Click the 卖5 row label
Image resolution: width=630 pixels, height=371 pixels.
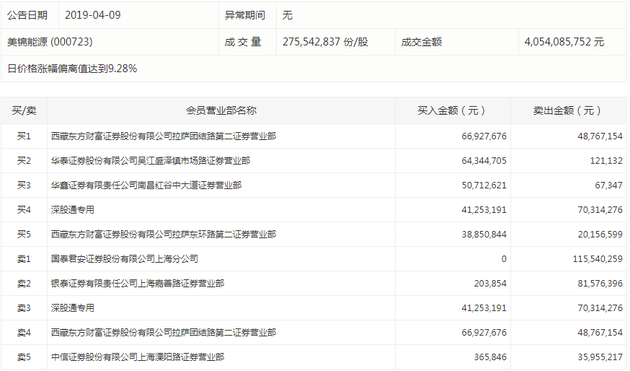(24, 357)
